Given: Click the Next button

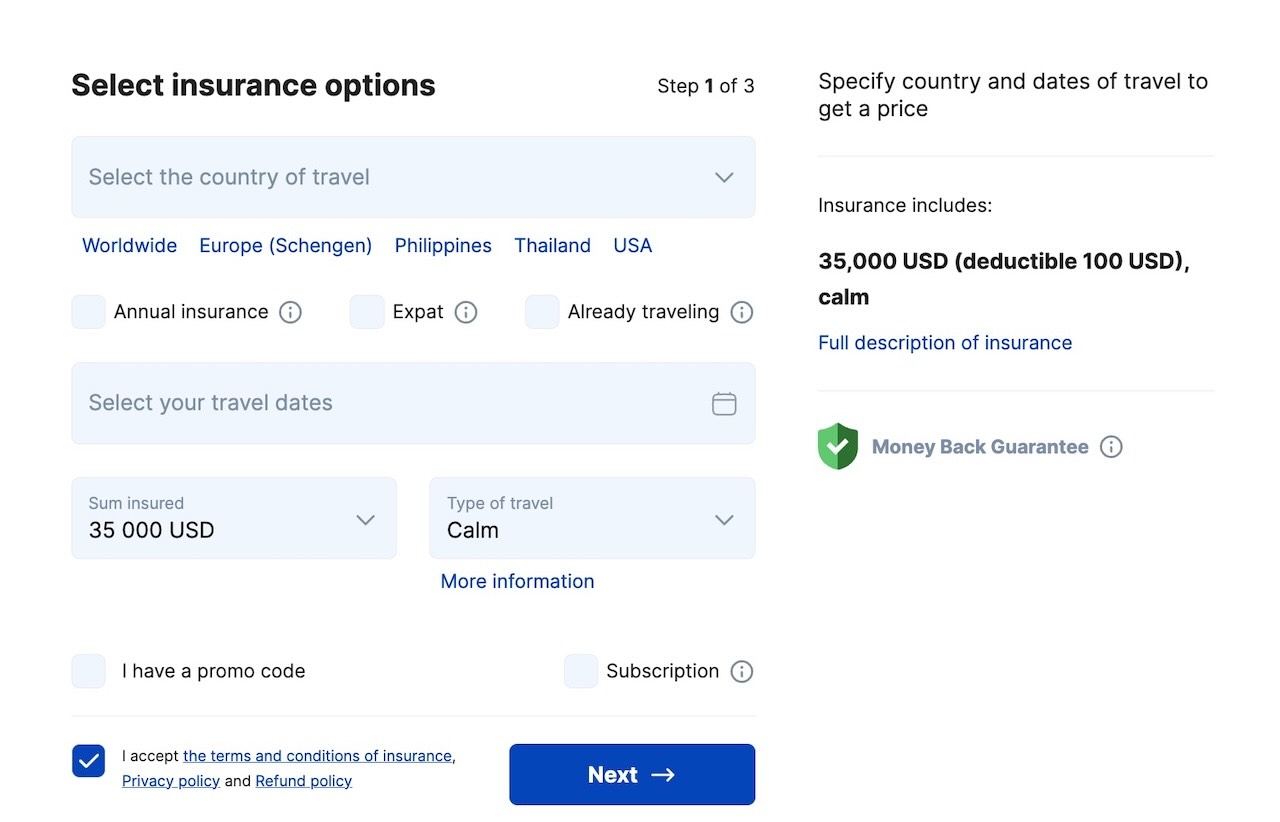Looking at the screenshot, I should (x=632, y=774).
